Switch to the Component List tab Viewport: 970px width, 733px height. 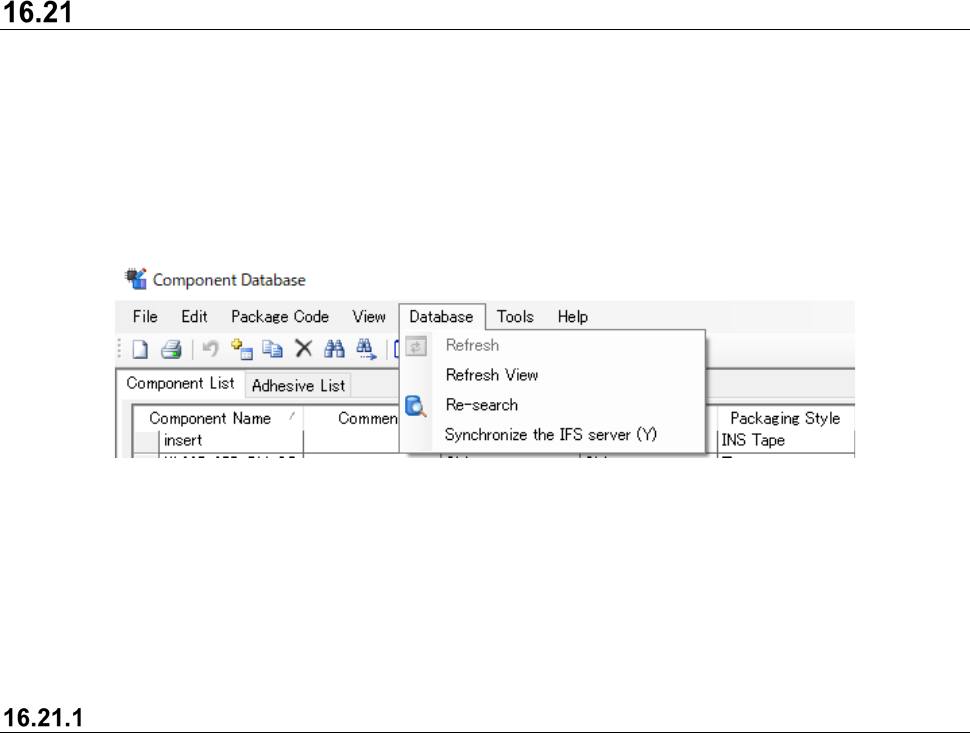pos(181,384)
